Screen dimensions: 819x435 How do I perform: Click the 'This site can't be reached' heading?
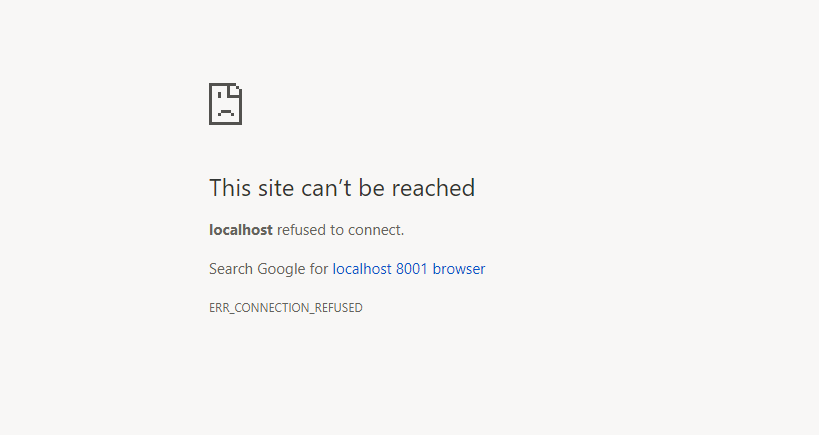coord(342,188)
